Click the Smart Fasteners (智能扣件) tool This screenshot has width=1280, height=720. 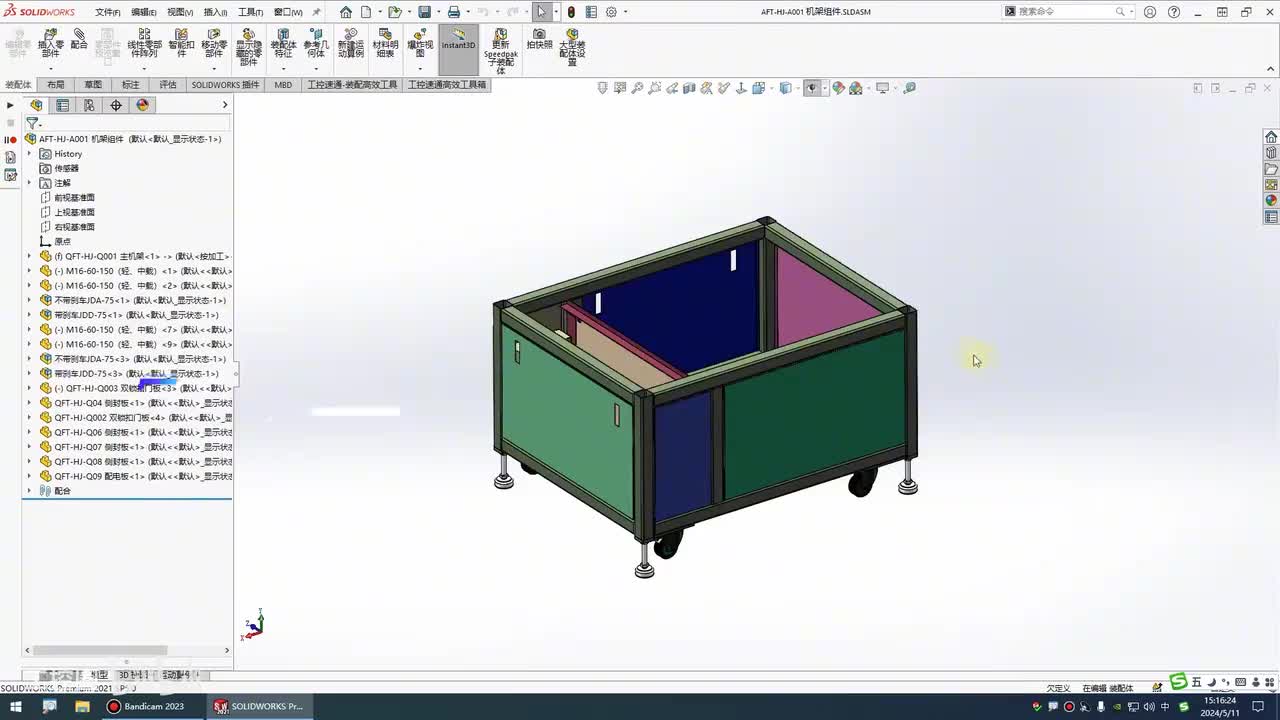pos(181,43)
